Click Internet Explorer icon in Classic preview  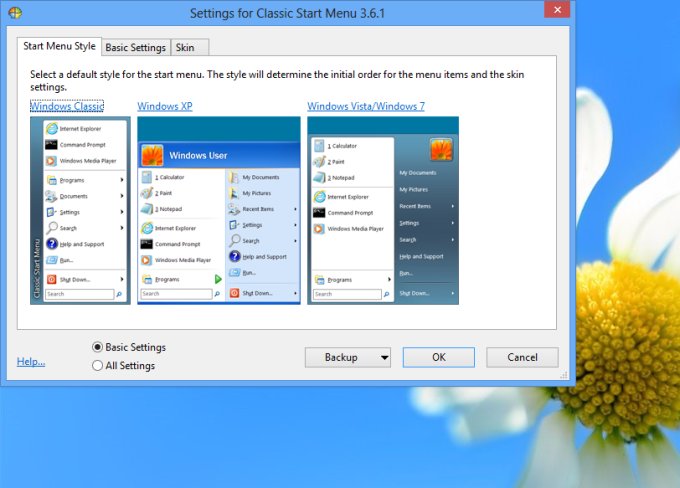[52, 128]
